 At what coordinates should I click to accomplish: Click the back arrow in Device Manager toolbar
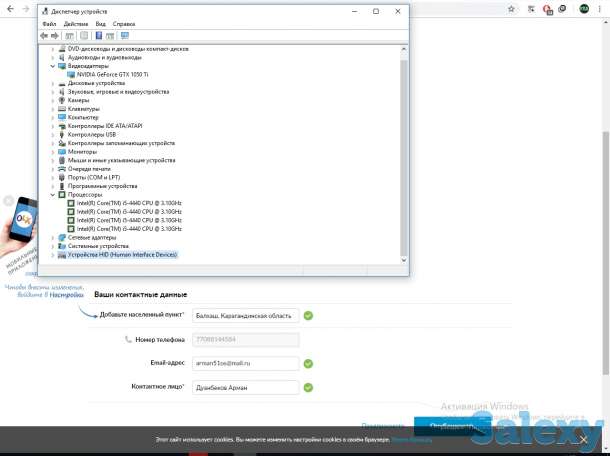click(45, 35)
